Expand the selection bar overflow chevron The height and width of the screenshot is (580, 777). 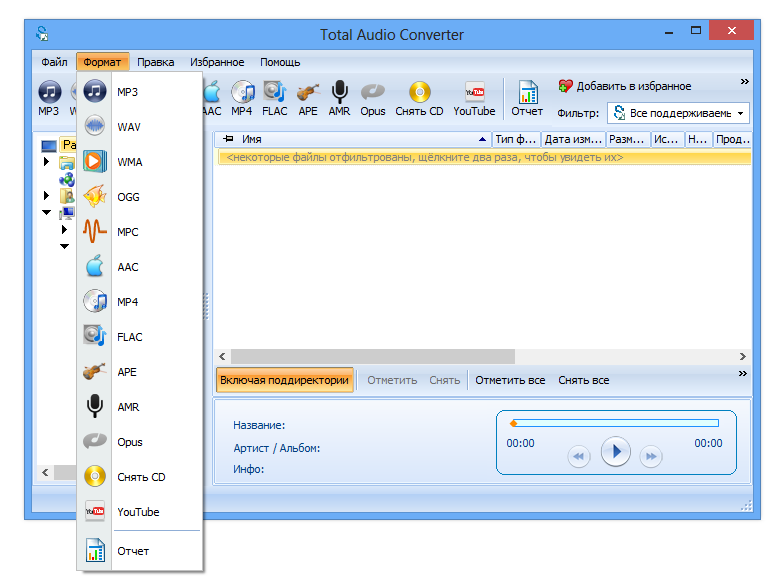(x=742, y=373)
